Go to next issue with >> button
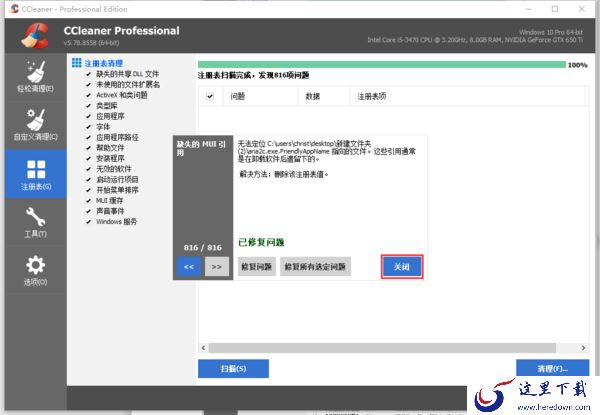The width and height of the screenshot is (600, 415). tap(217, 267)
